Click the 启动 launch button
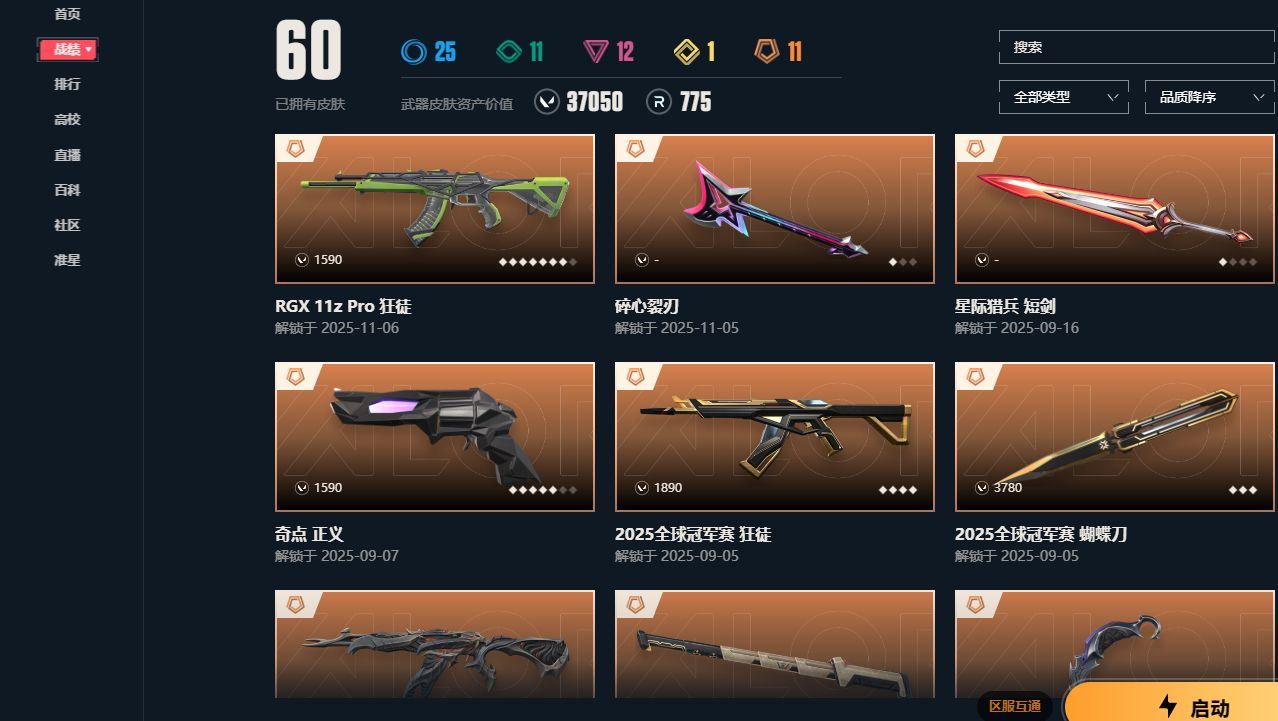The image size is (1278, 721). [1172, 705]
